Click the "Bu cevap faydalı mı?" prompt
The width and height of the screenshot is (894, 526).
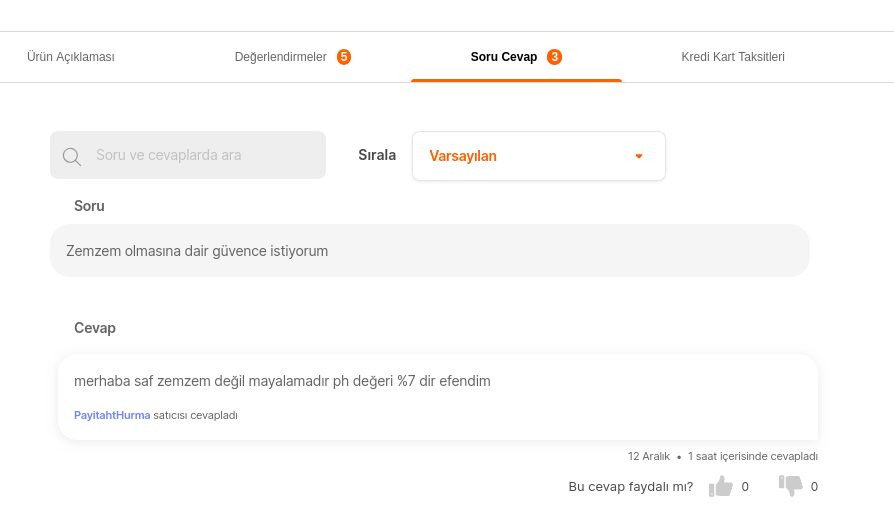point(630,487)
